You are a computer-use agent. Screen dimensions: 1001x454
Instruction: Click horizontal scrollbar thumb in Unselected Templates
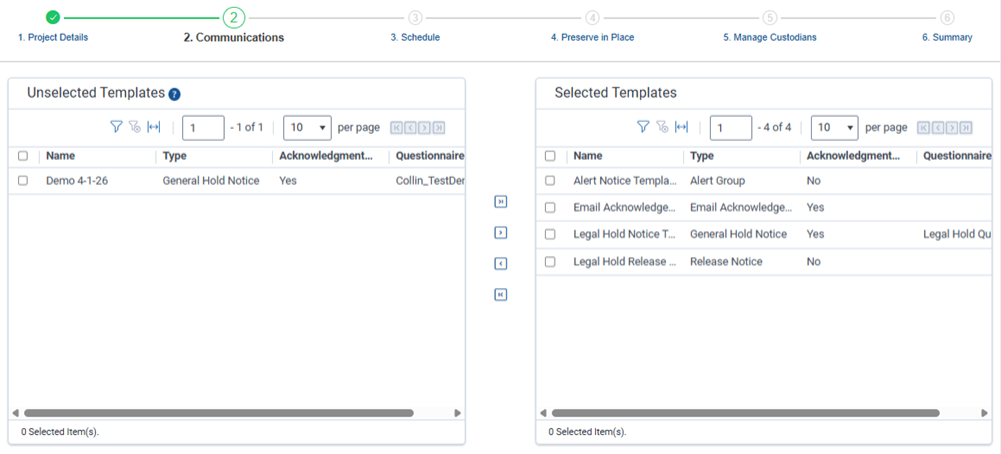pyautogui.click(x=218, y=413)
